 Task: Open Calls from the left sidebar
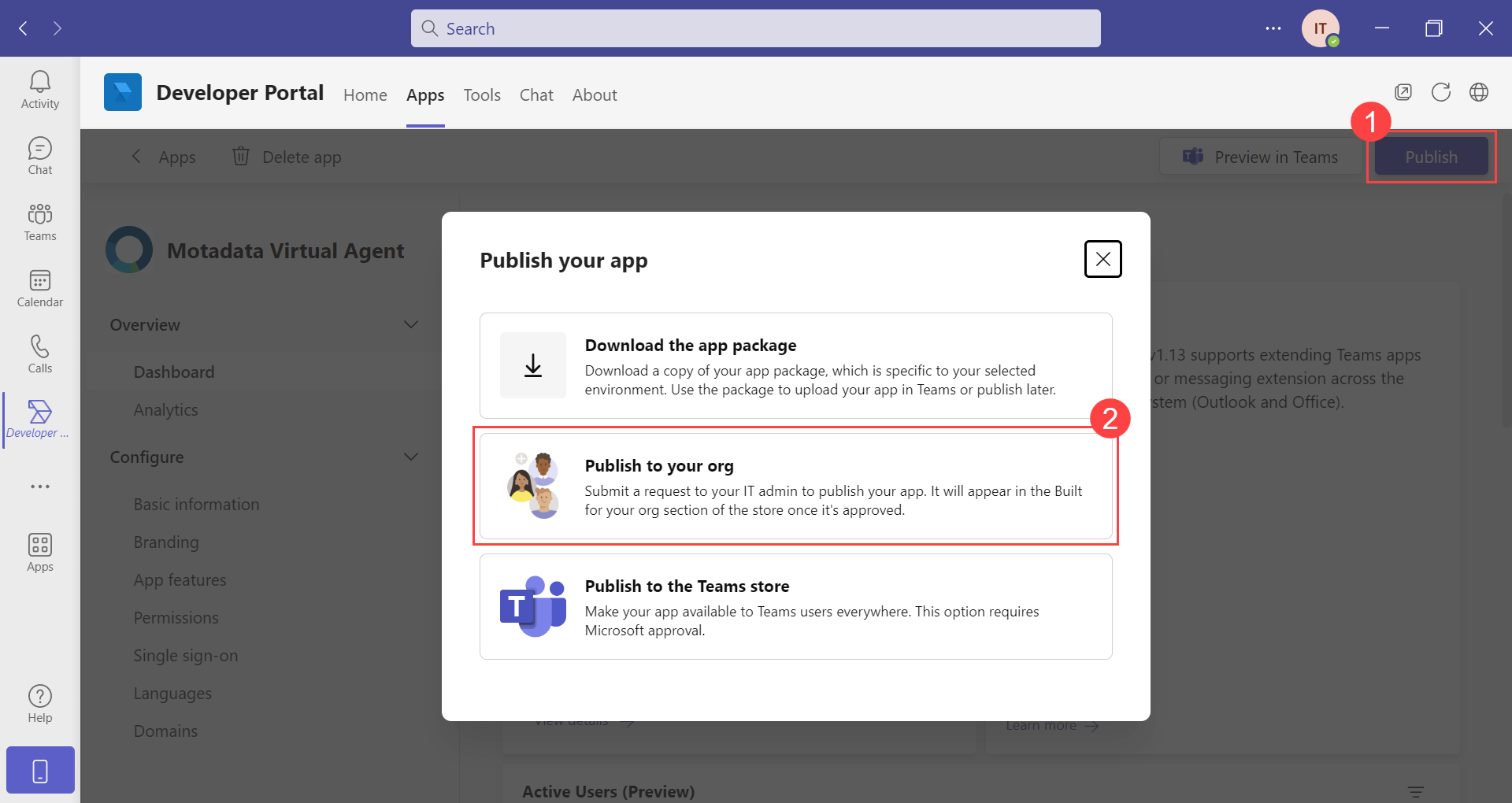click(x=39, y=352)
